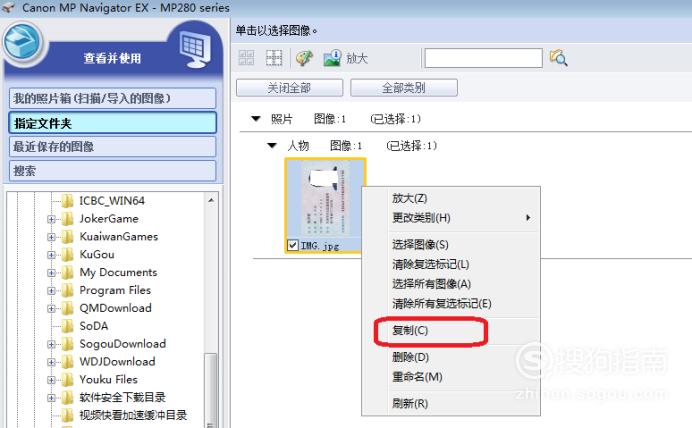Click the search text input field

(483, 58)
